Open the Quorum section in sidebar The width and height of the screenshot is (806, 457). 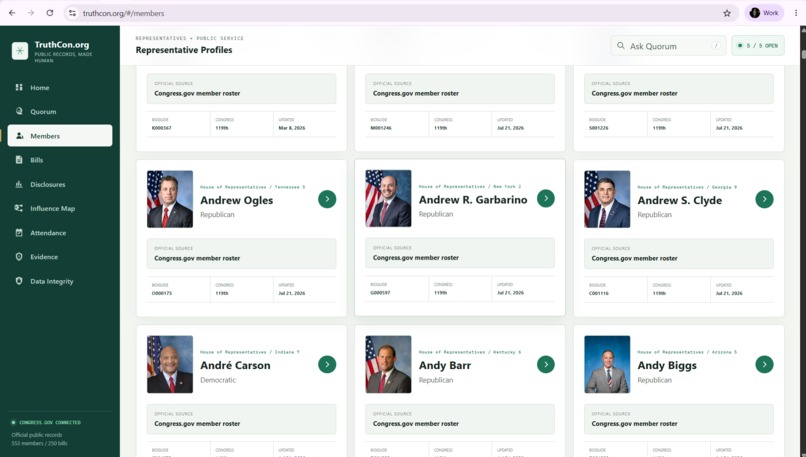[60, 112]
